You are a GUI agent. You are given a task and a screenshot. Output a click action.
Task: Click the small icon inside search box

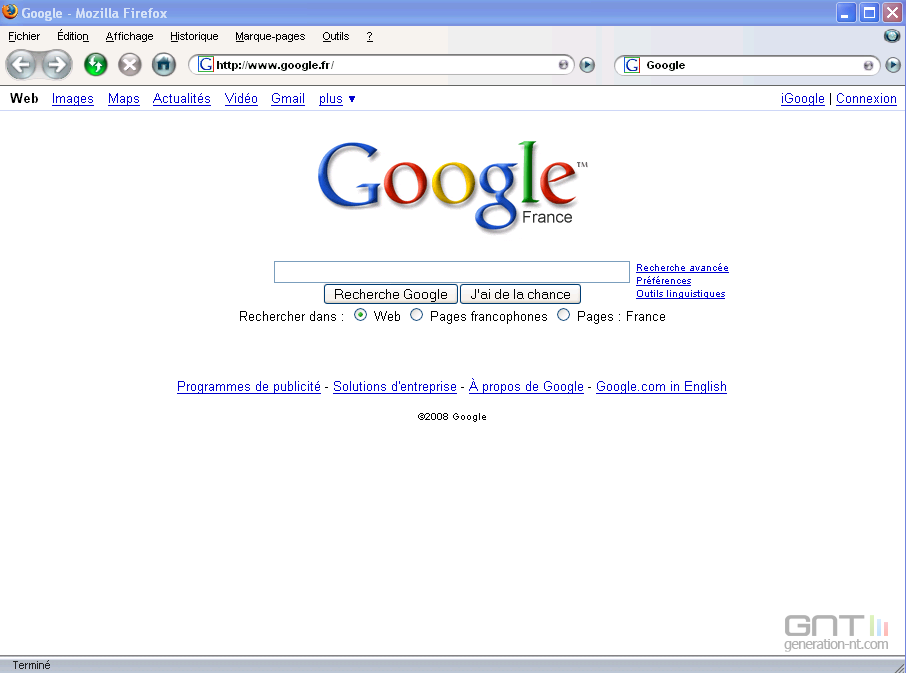[x=868, y=65]
